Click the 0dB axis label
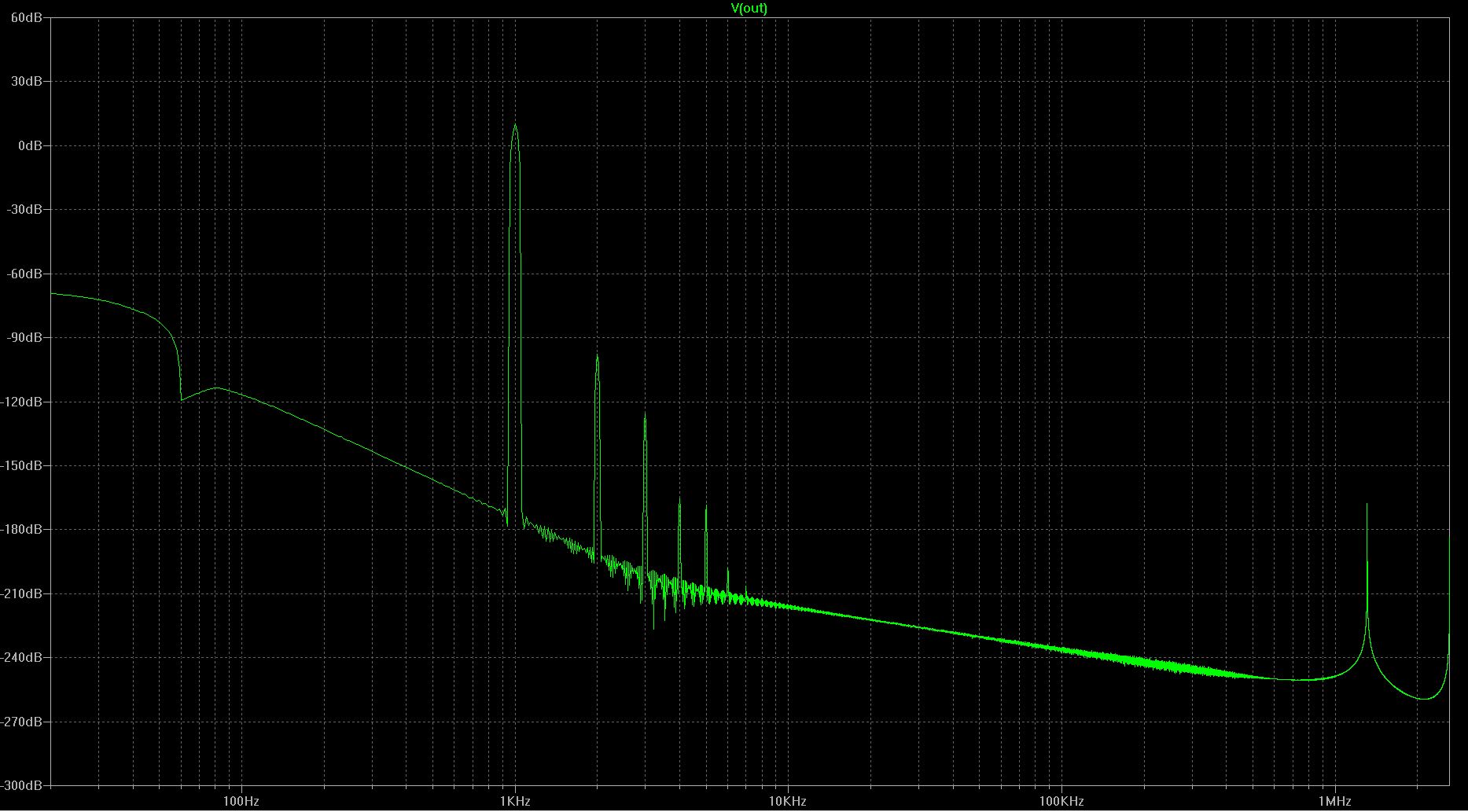This screenshot has height=812, width=1468. 30,145
